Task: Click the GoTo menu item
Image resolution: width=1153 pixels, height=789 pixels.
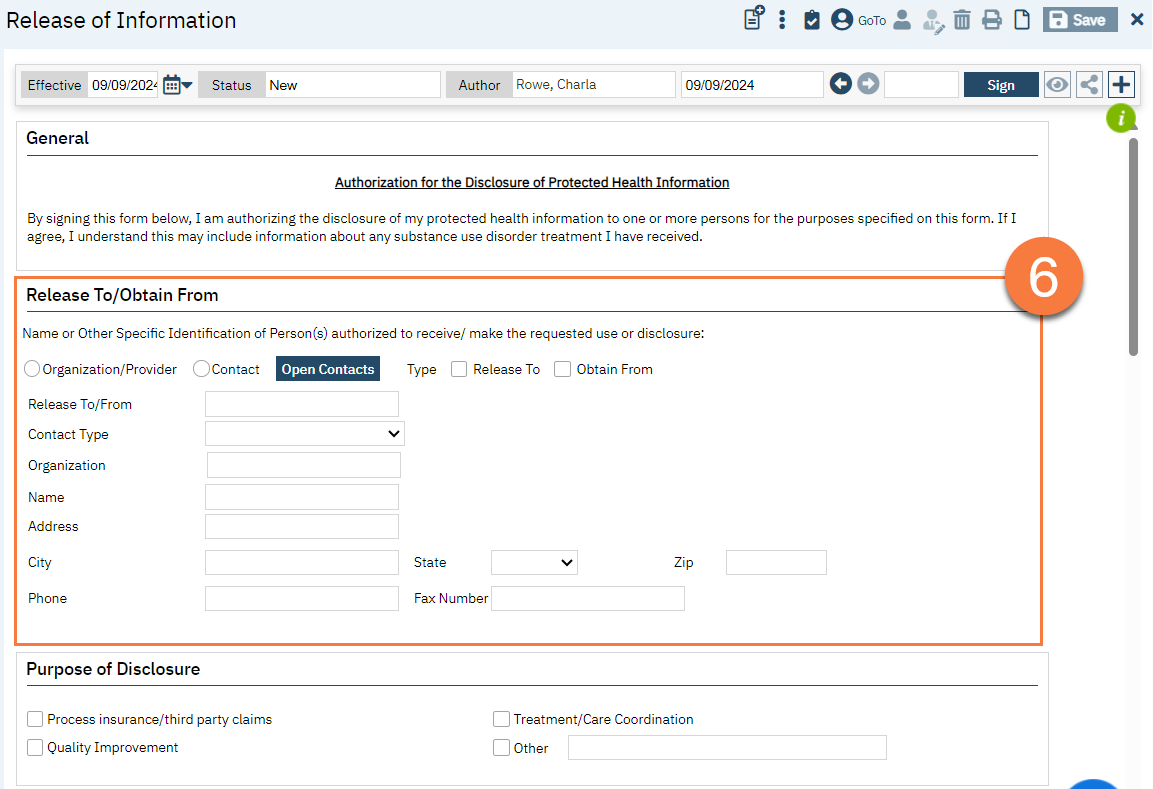Action: tap(870, 19)
